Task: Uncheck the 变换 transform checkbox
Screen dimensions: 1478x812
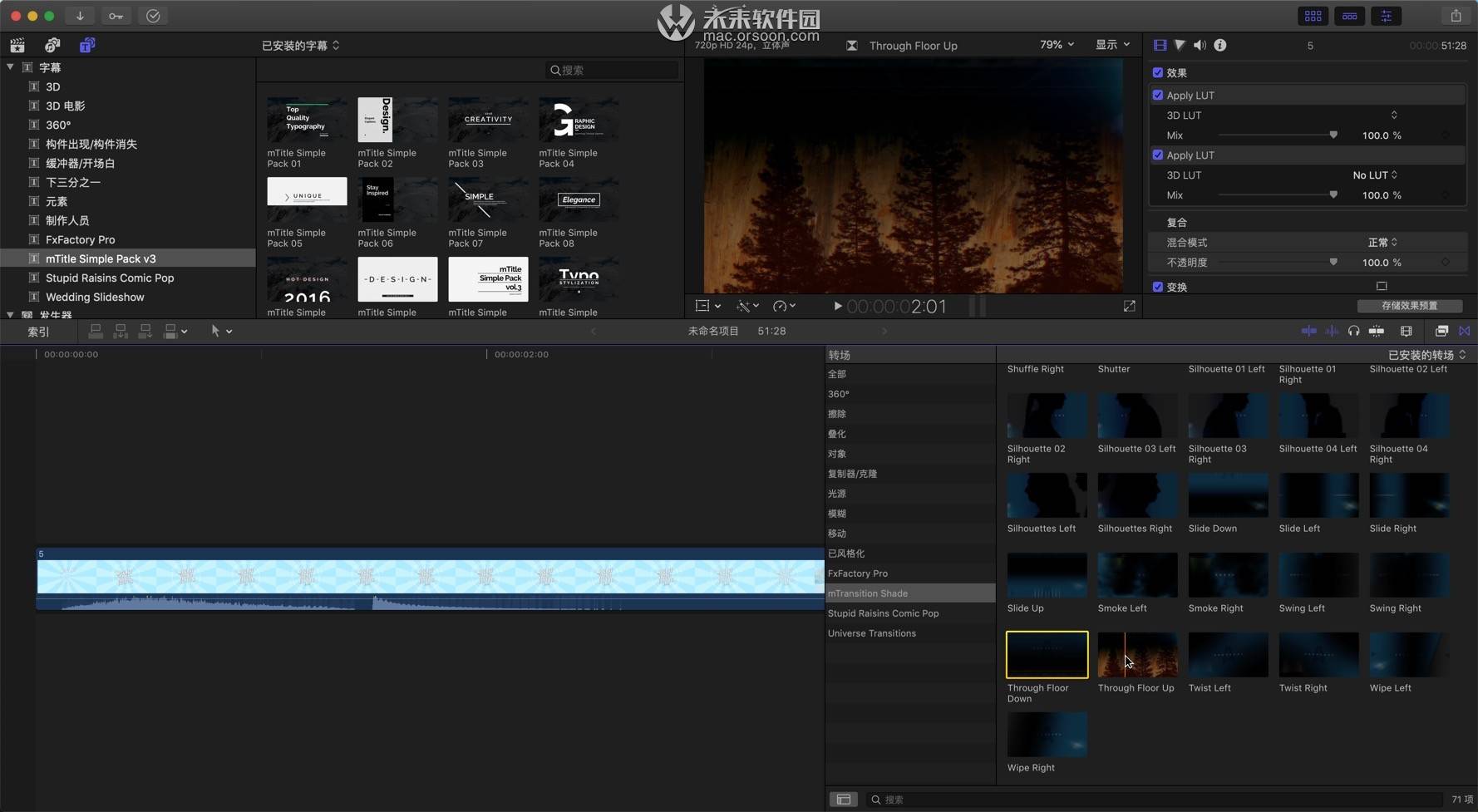Action: point(1158,287)
